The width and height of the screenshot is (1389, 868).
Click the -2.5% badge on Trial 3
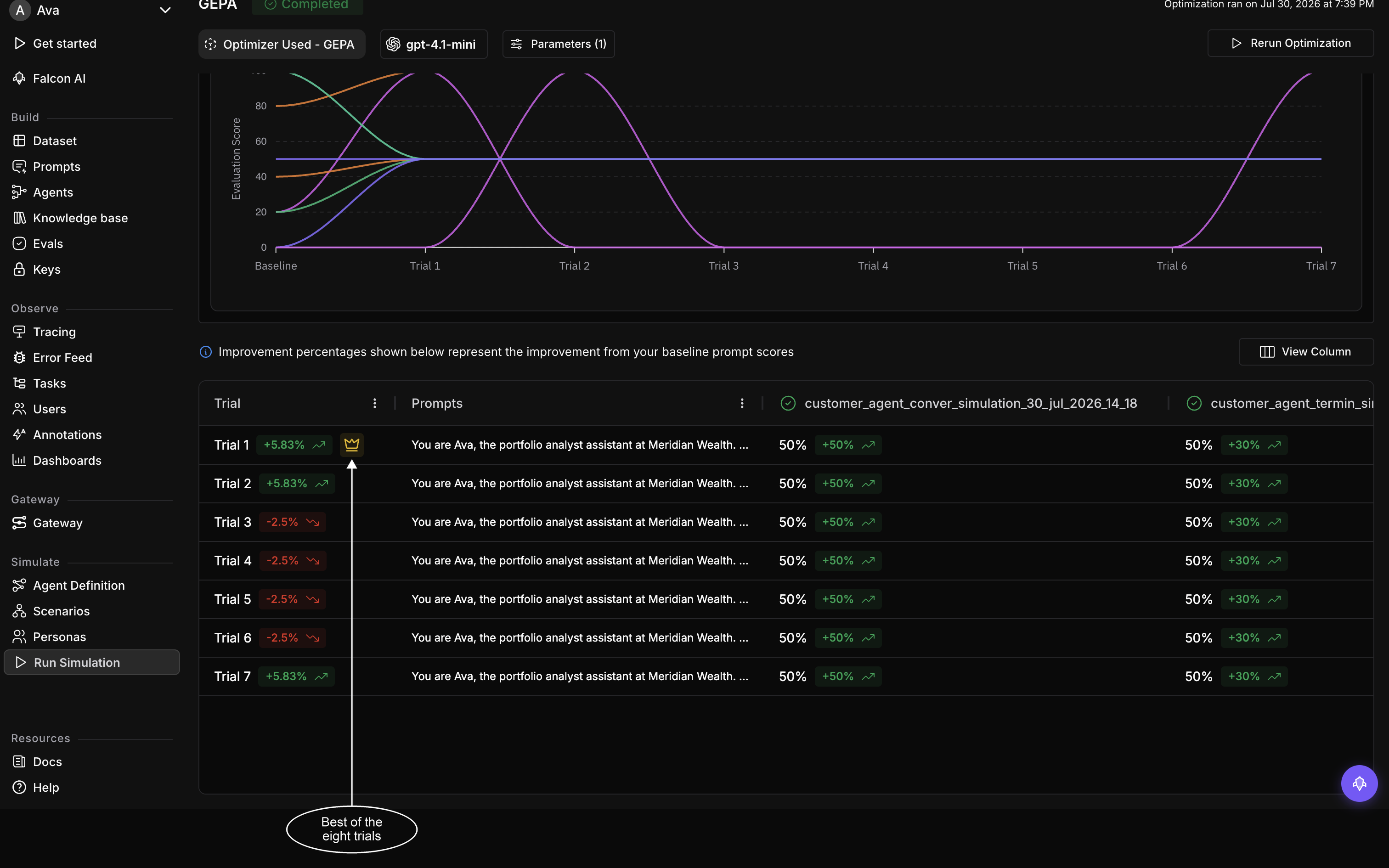pyautogui.click(x=292, y=523)
